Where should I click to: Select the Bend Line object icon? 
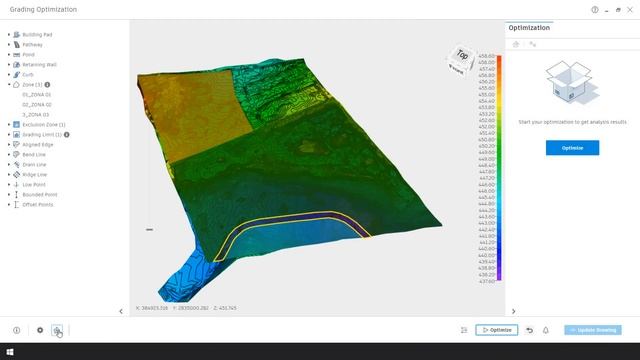pos(17,154)
